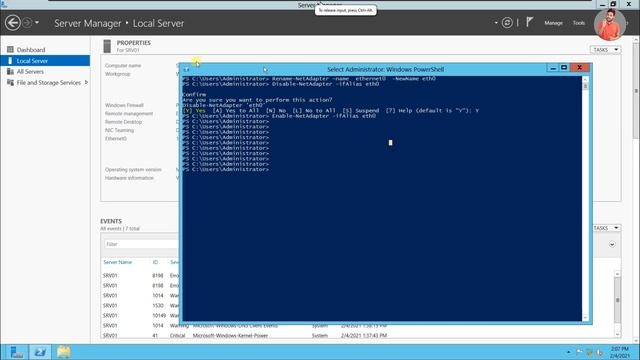The width and height of the screenshot is (640, 360).
Task: Expand the File and Storage Services arrow
Action: pyautogui.click(x=86, y=82)
